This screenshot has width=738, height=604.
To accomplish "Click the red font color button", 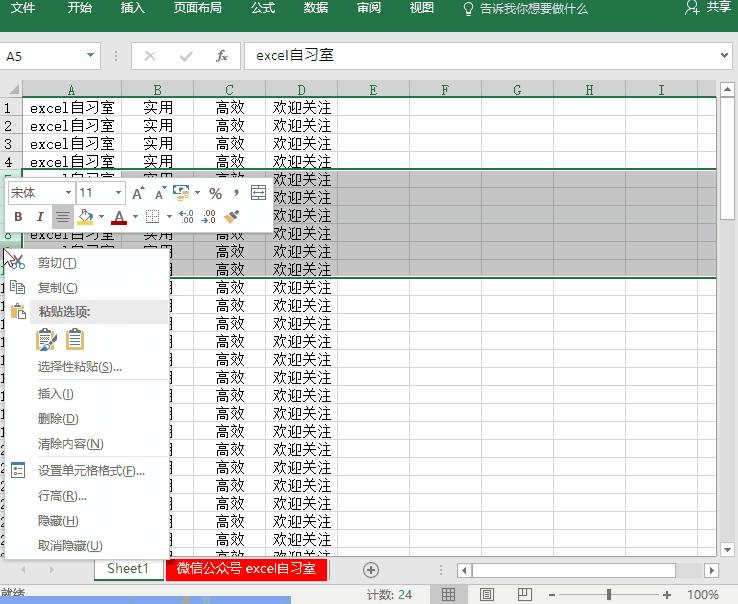I will [x=119, y=217].
